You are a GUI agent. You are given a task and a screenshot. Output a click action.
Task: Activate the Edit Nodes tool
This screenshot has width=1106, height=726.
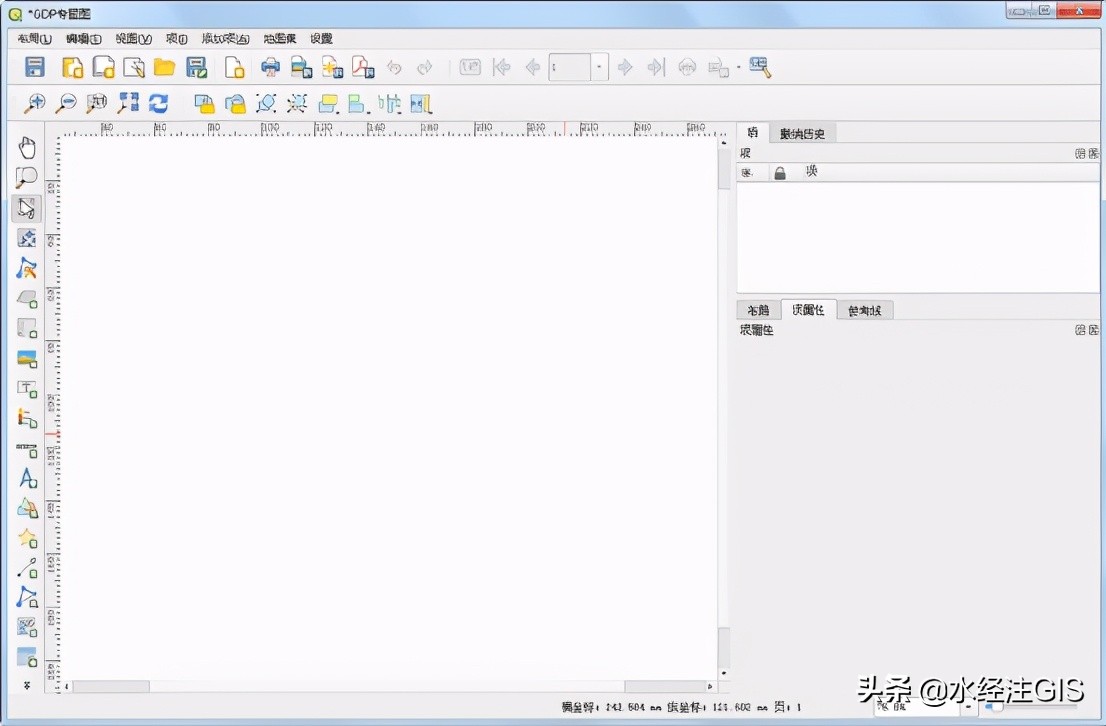[27, 268]
